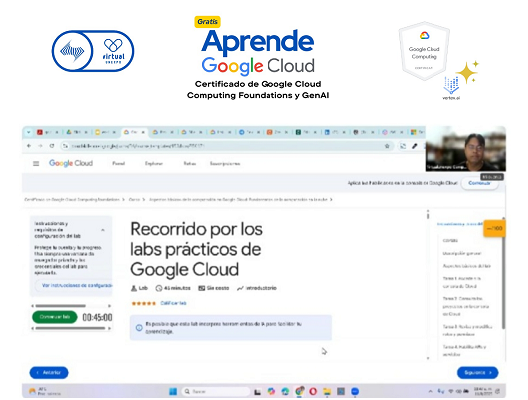Show hidden tray icons chevron
The width and height of the screenshot is (528, 400).
coord(430,391)
